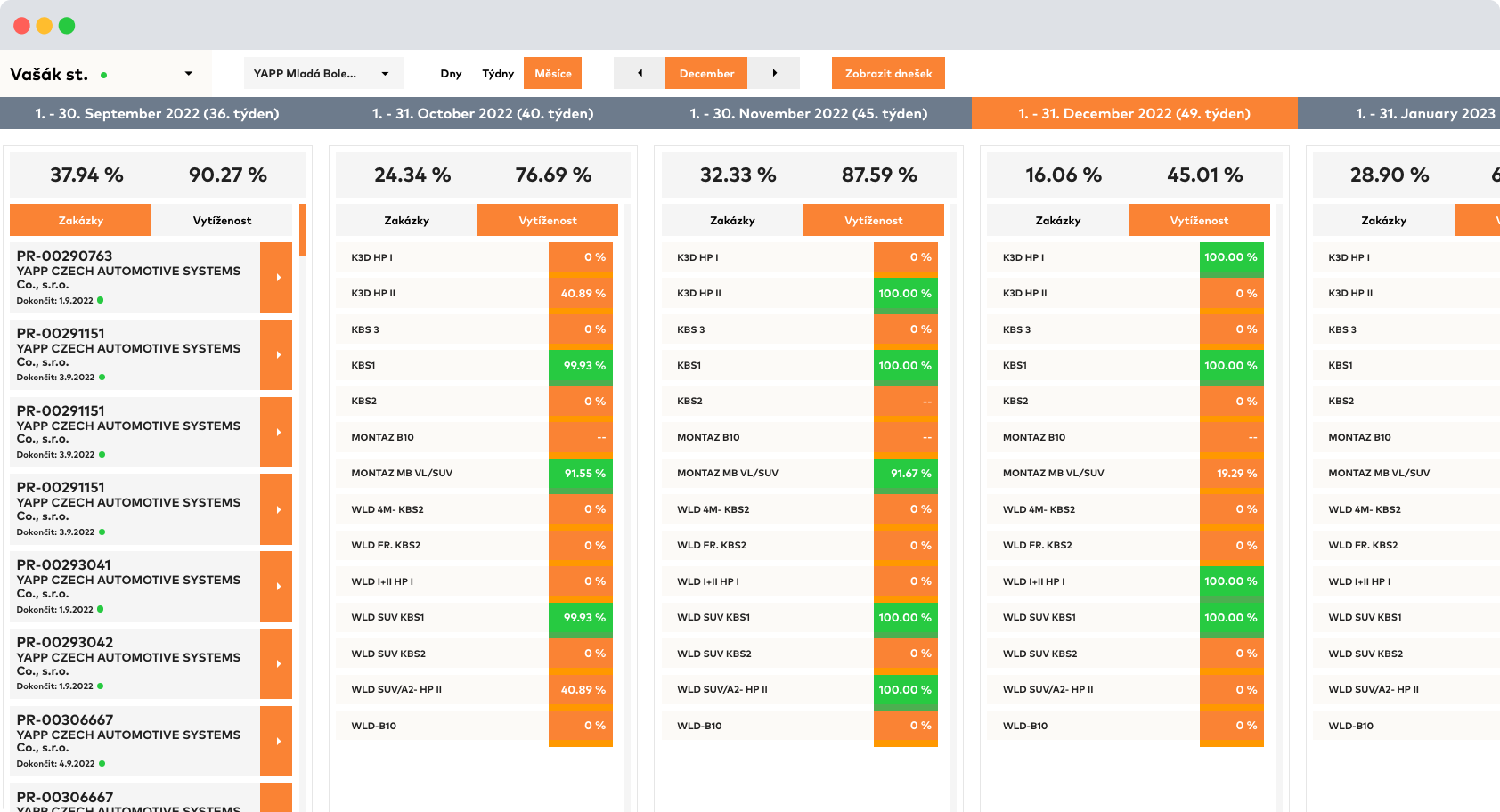Click 76.69 % October summary value

[553, 175]
